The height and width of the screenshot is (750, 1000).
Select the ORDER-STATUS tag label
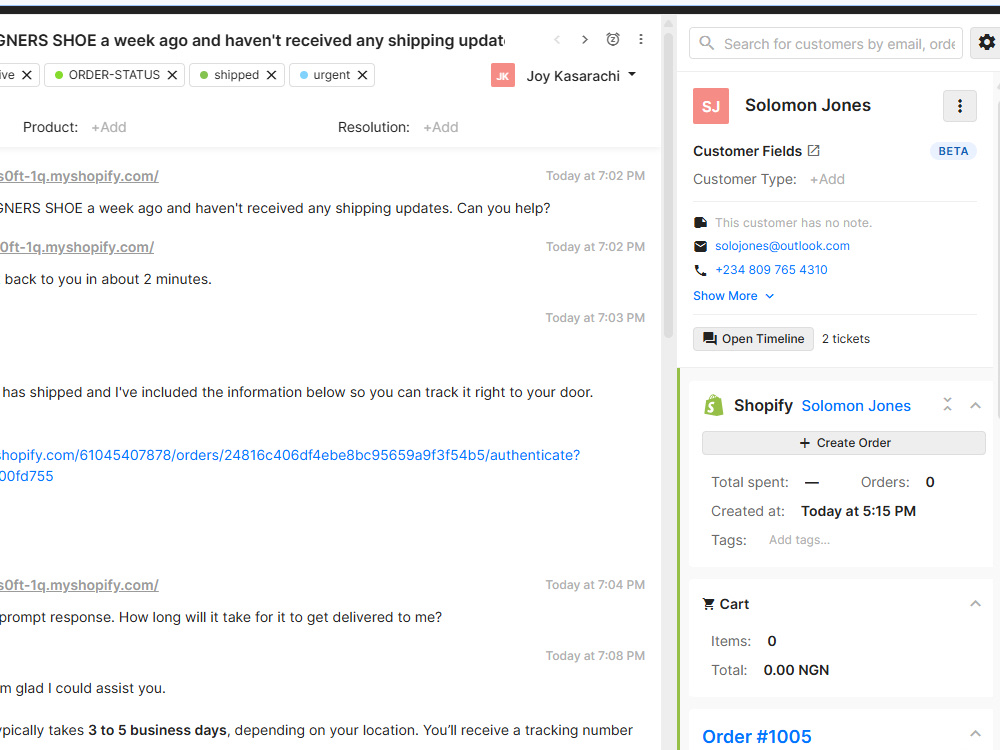114,75
